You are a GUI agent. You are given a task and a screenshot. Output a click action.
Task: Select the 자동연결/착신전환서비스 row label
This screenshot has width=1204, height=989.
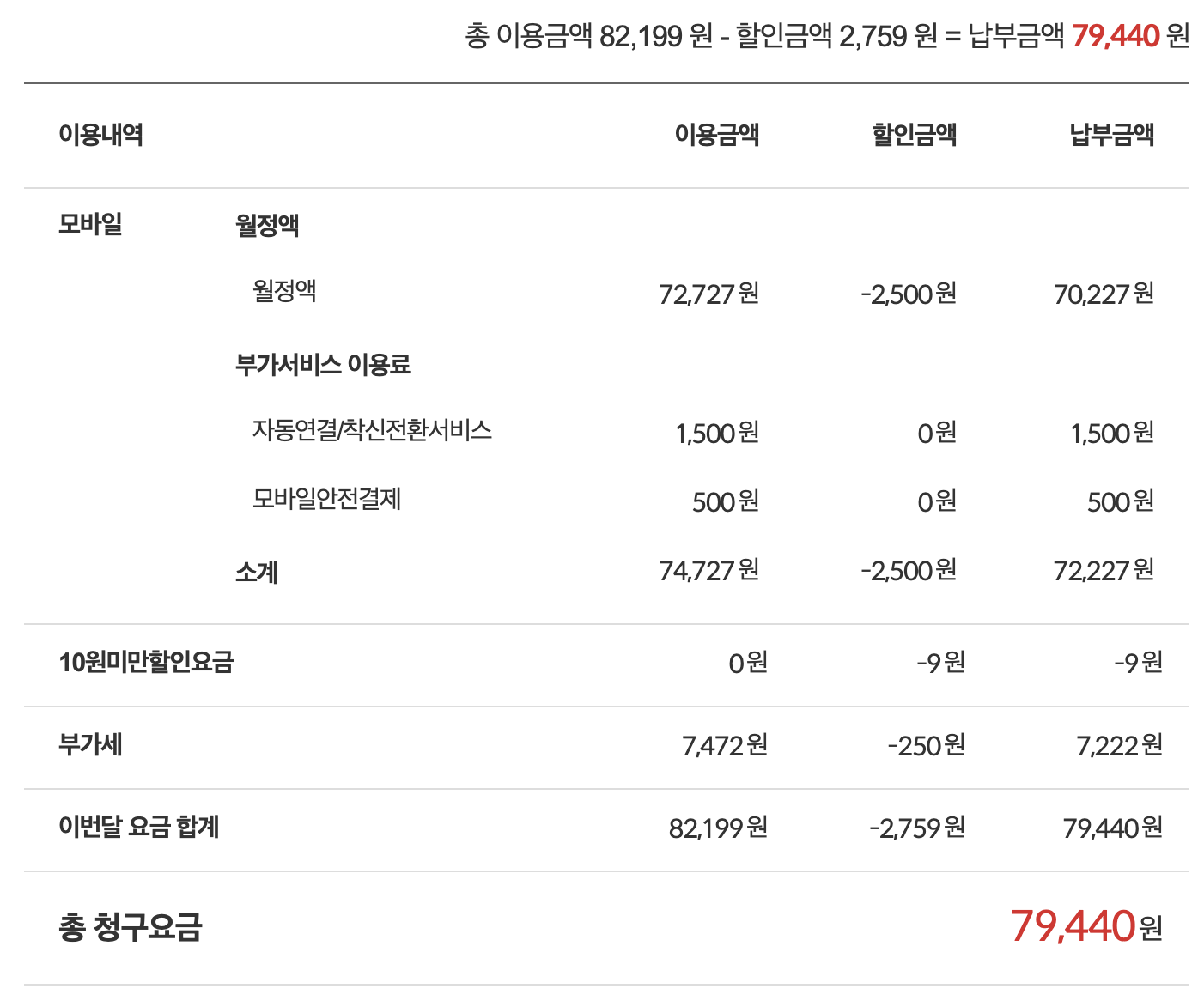(x=371, y=429)
